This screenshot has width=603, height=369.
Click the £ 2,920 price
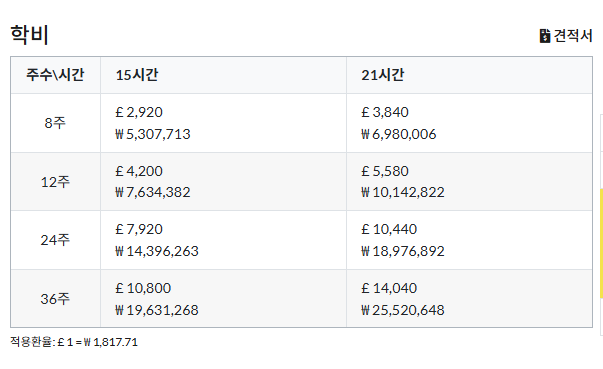tap(139, 112)
